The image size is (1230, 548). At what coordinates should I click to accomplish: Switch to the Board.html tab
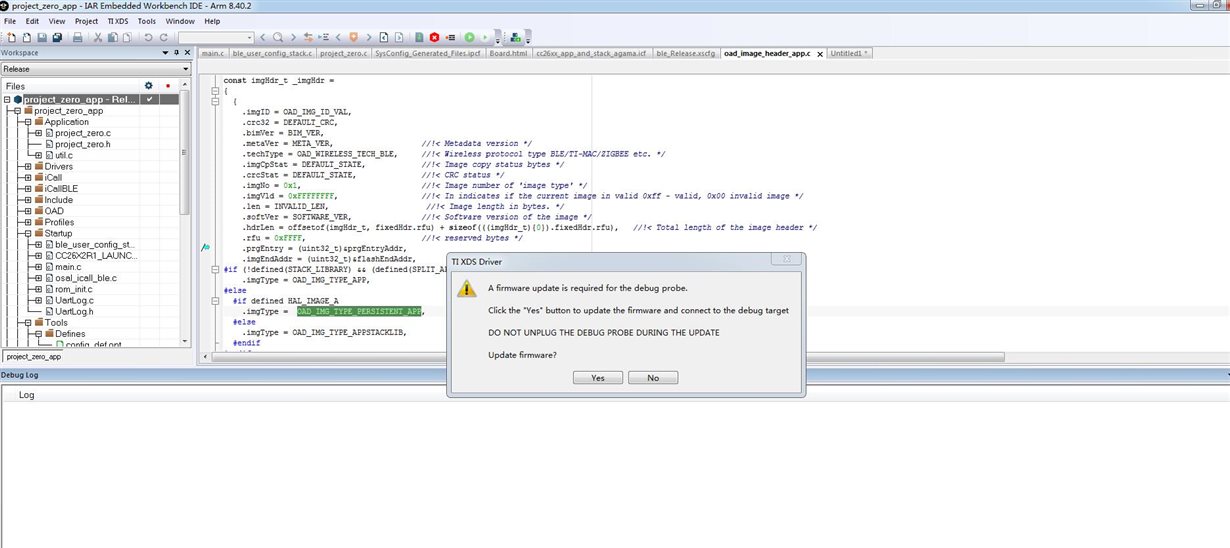tap(509, 52)
